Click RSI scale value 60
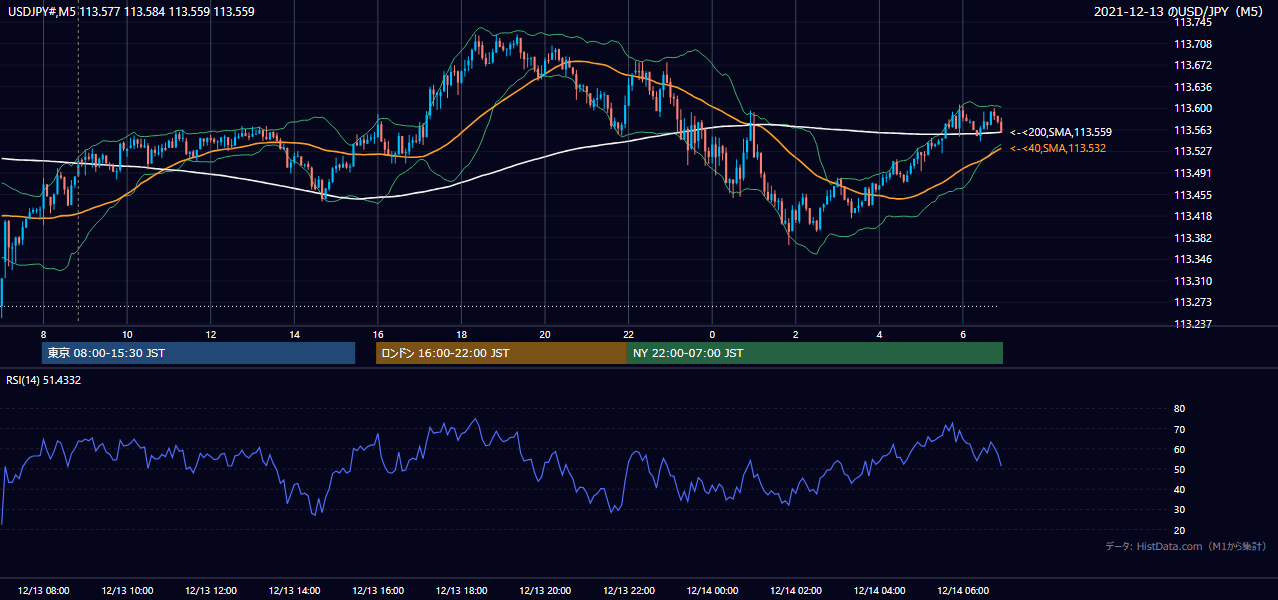 click(1180, 450)
